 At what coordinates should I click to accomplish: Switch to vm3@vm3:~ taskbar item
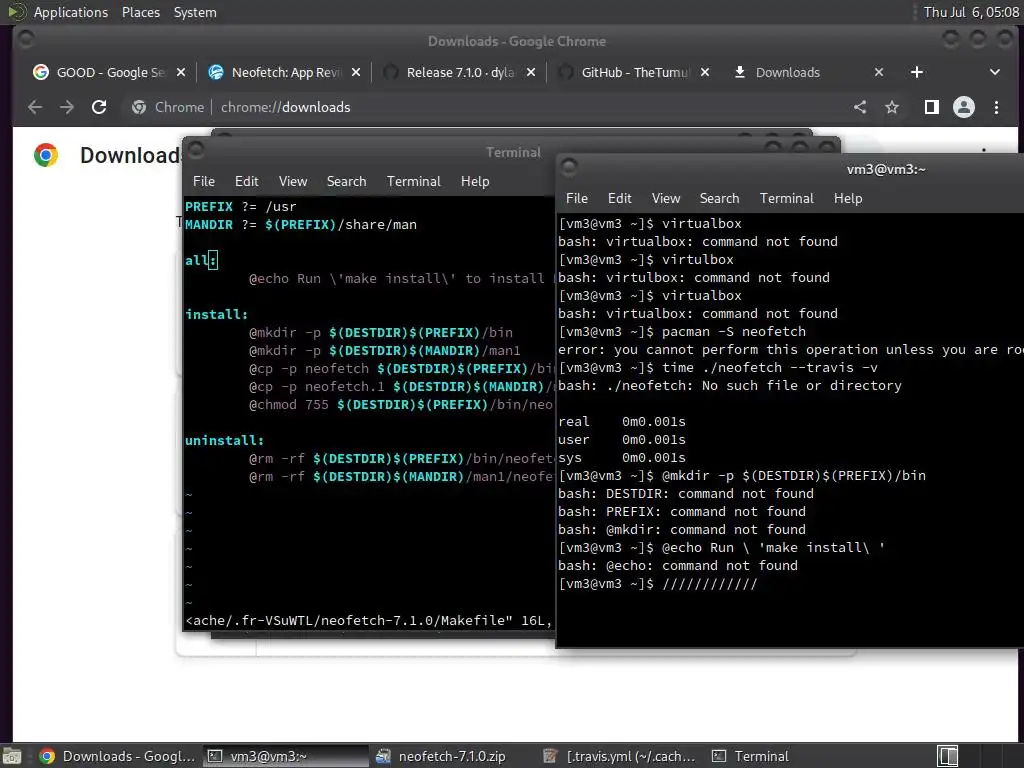click(286, 756)
